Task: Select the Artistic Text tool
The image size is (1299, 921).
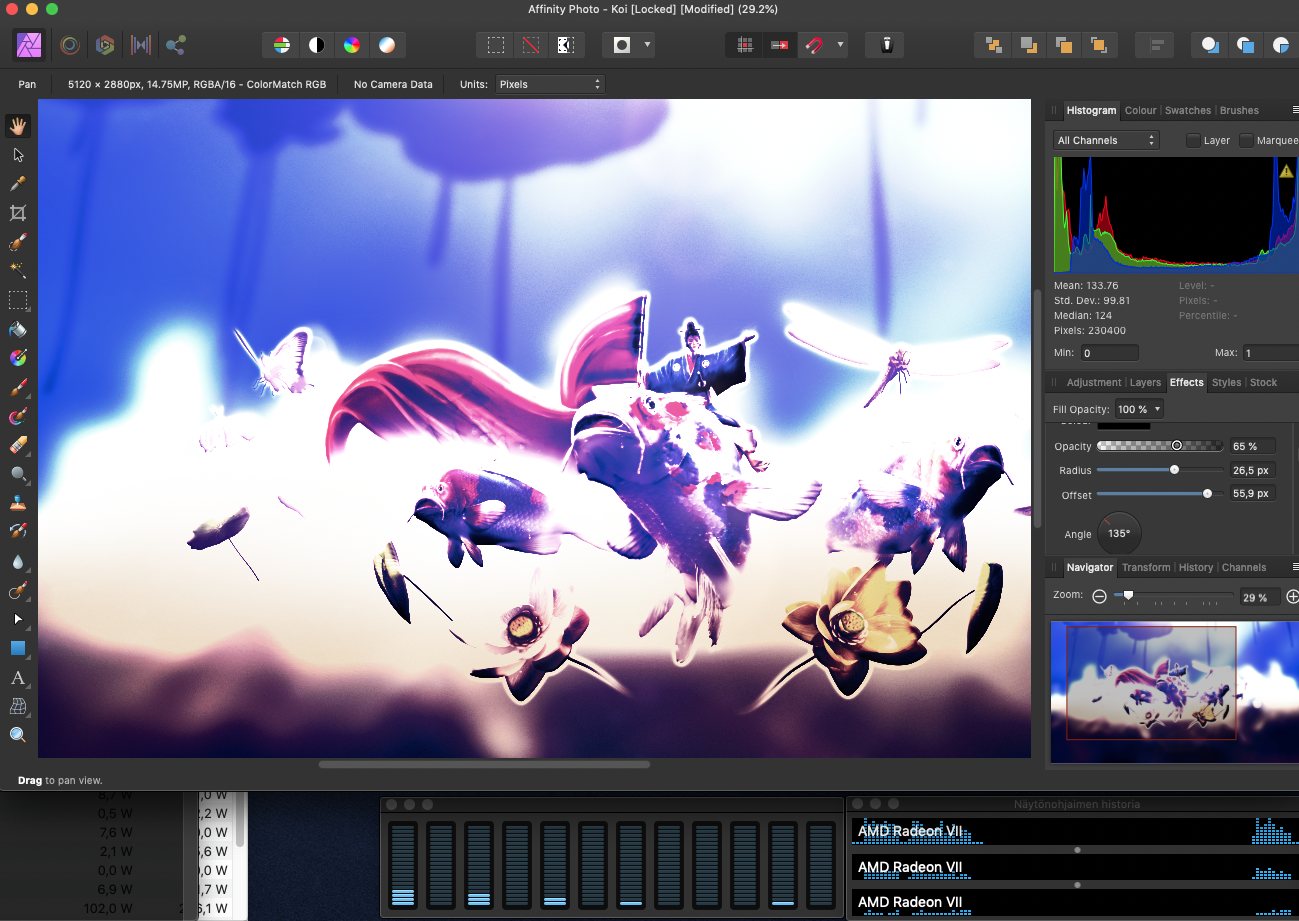Action: (x=17, y=677)
